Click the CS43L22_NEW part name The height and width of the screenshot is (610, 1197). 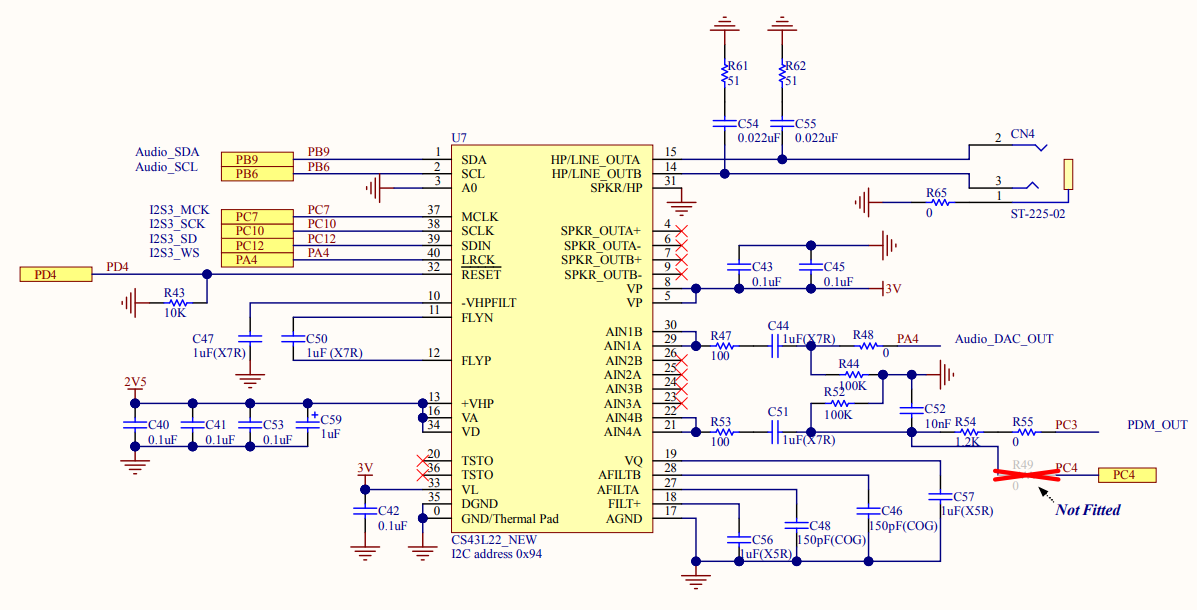click(x=494, y=540)
